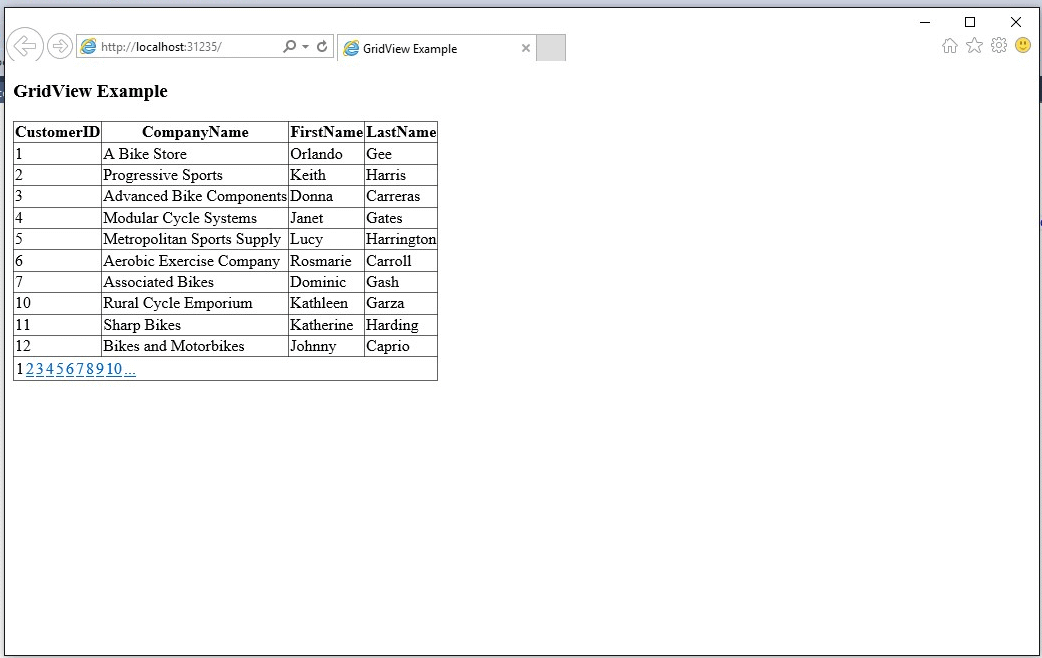
Task: Click first name 'Orlando'
Action: point(316,154)
